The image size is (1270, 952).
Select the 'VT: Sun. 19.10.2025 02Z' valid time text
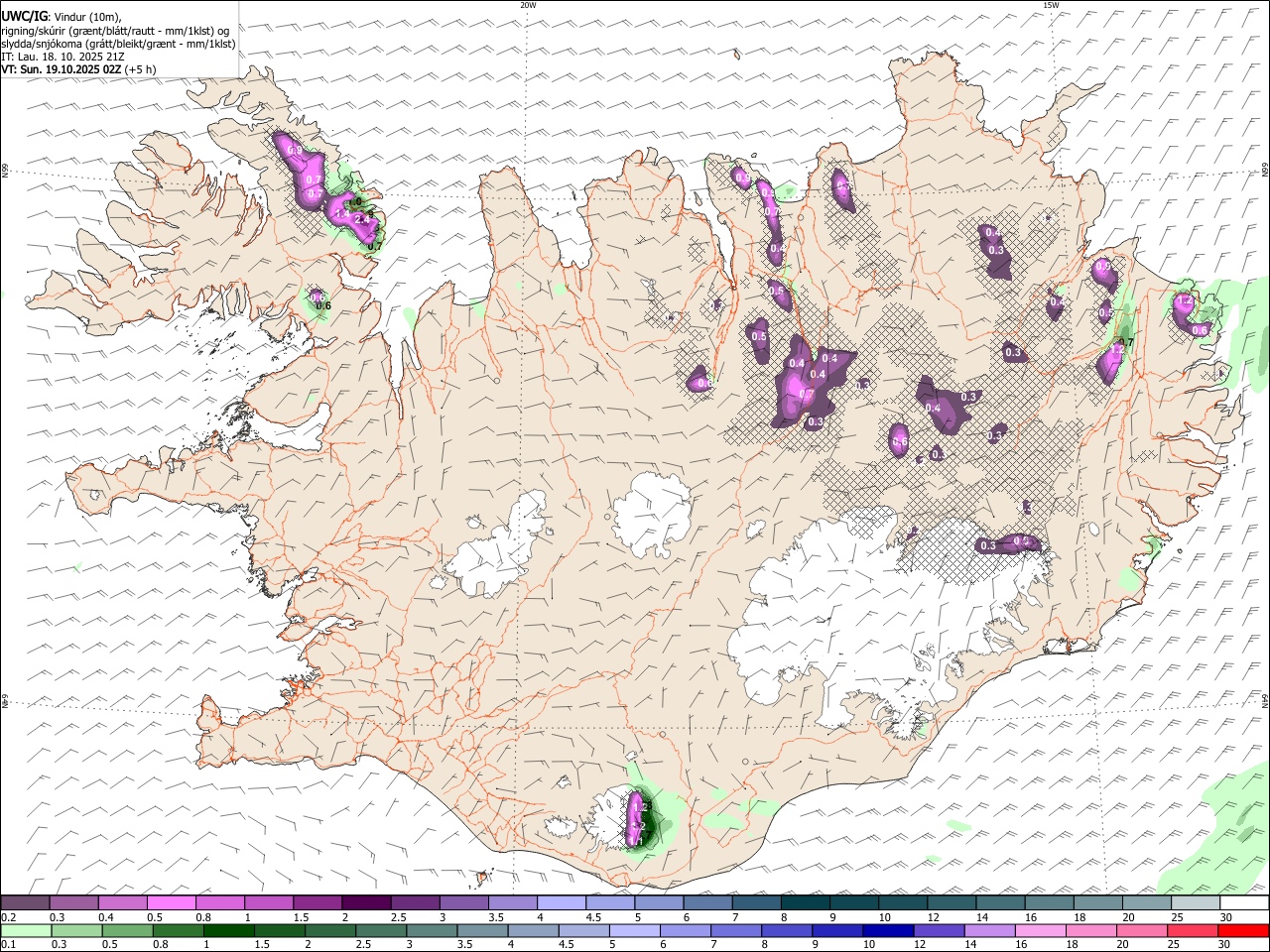pos(62,69)
